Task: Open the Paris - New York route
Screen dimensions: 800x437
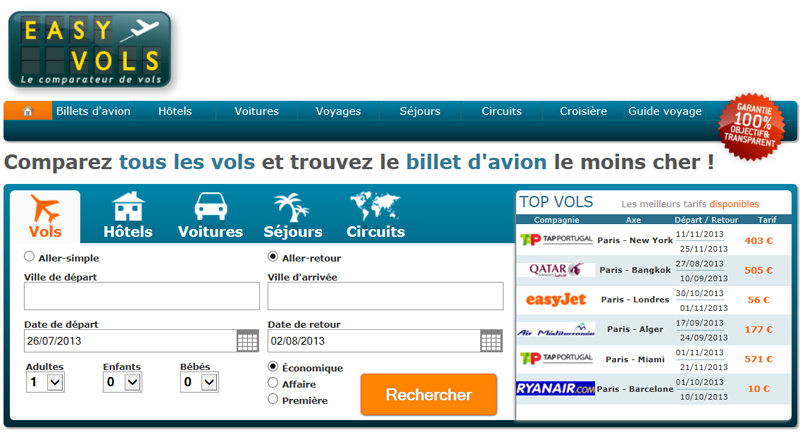Action: pos(635,240)
